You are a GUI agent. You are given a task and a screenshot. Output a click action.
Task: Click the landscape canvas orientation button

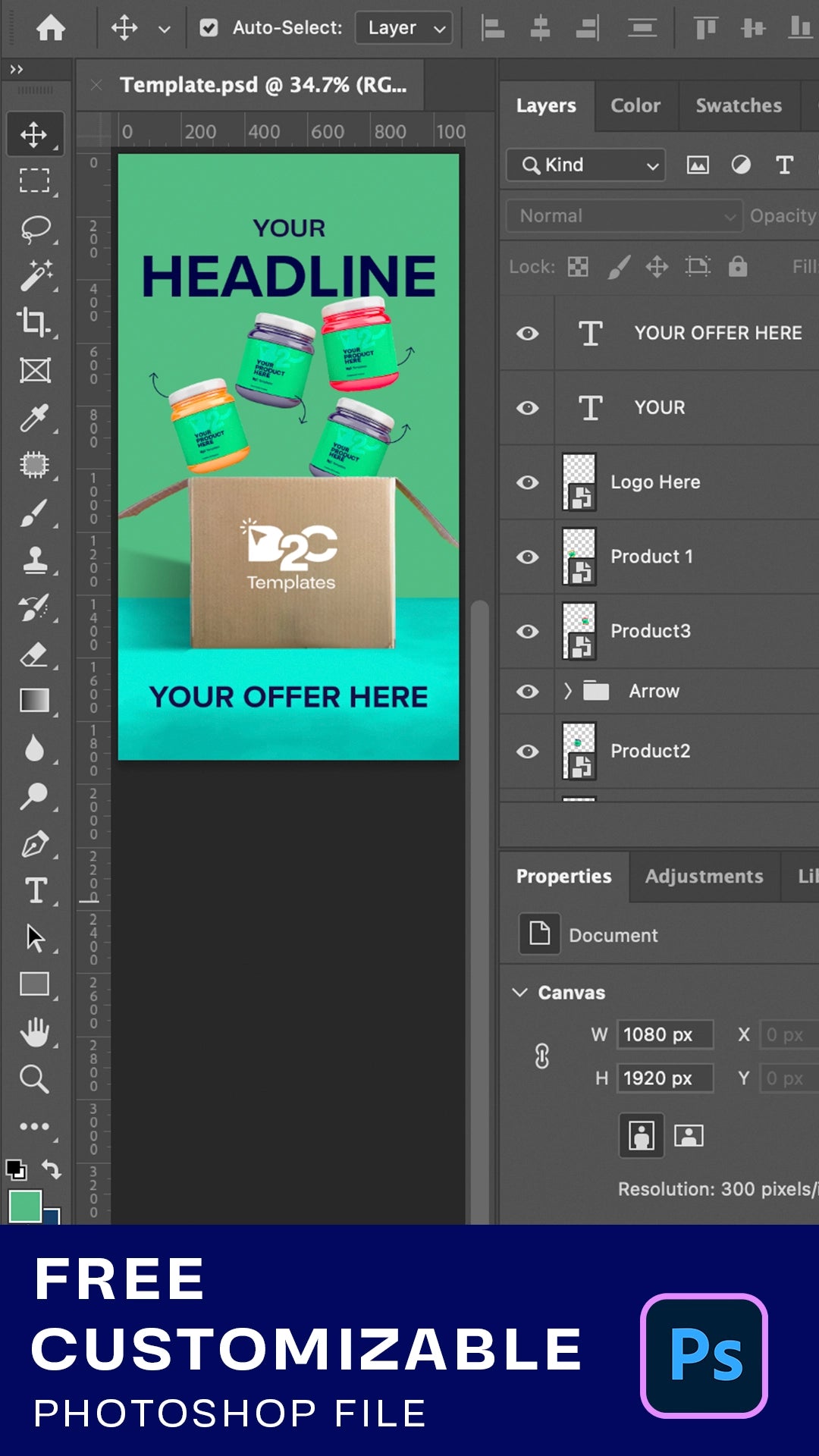click(689, 1136)
